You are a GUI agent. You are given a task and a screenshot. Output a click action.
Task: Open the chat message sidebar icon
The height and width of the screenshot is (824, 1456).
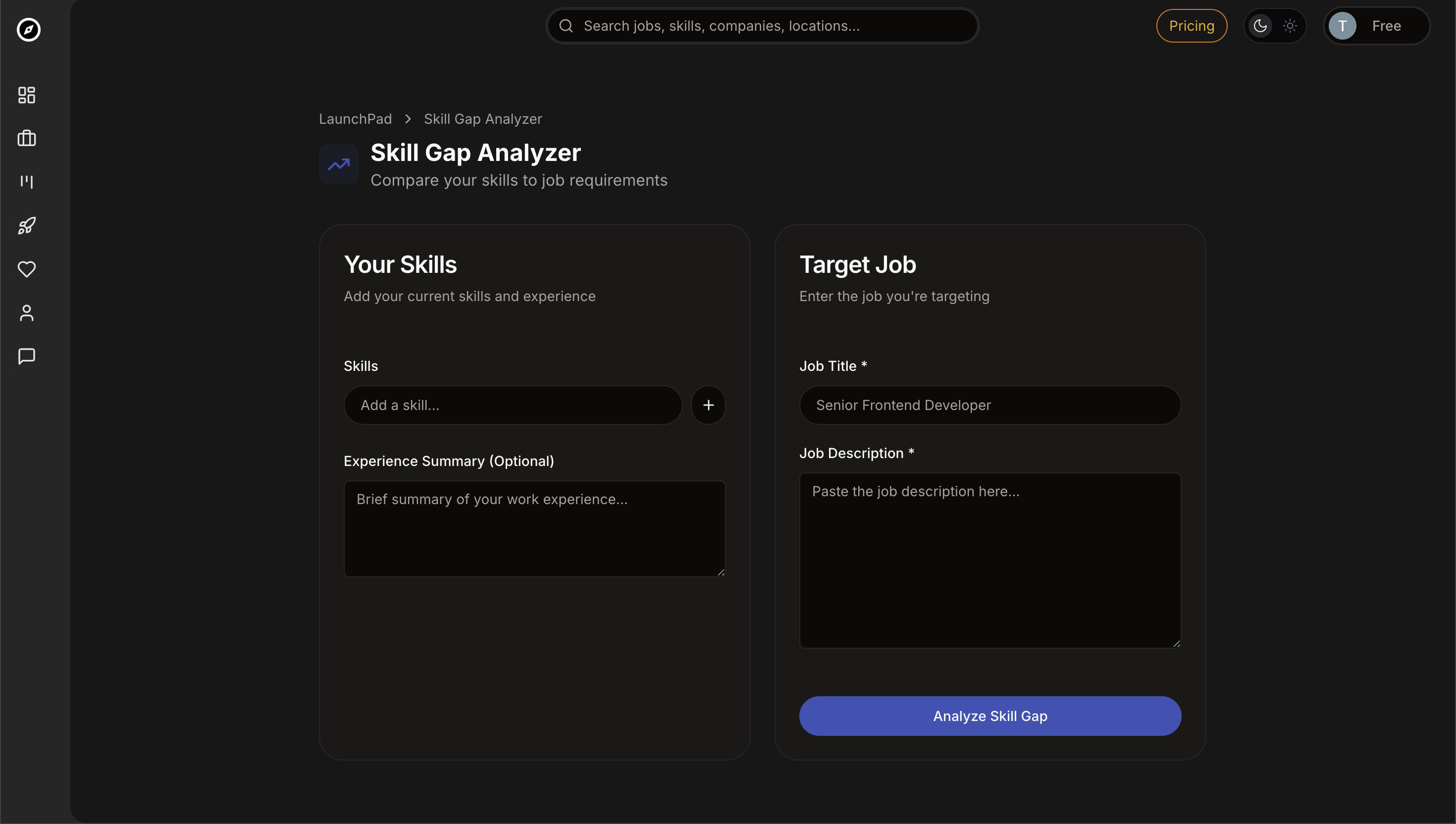coord(27,356)
